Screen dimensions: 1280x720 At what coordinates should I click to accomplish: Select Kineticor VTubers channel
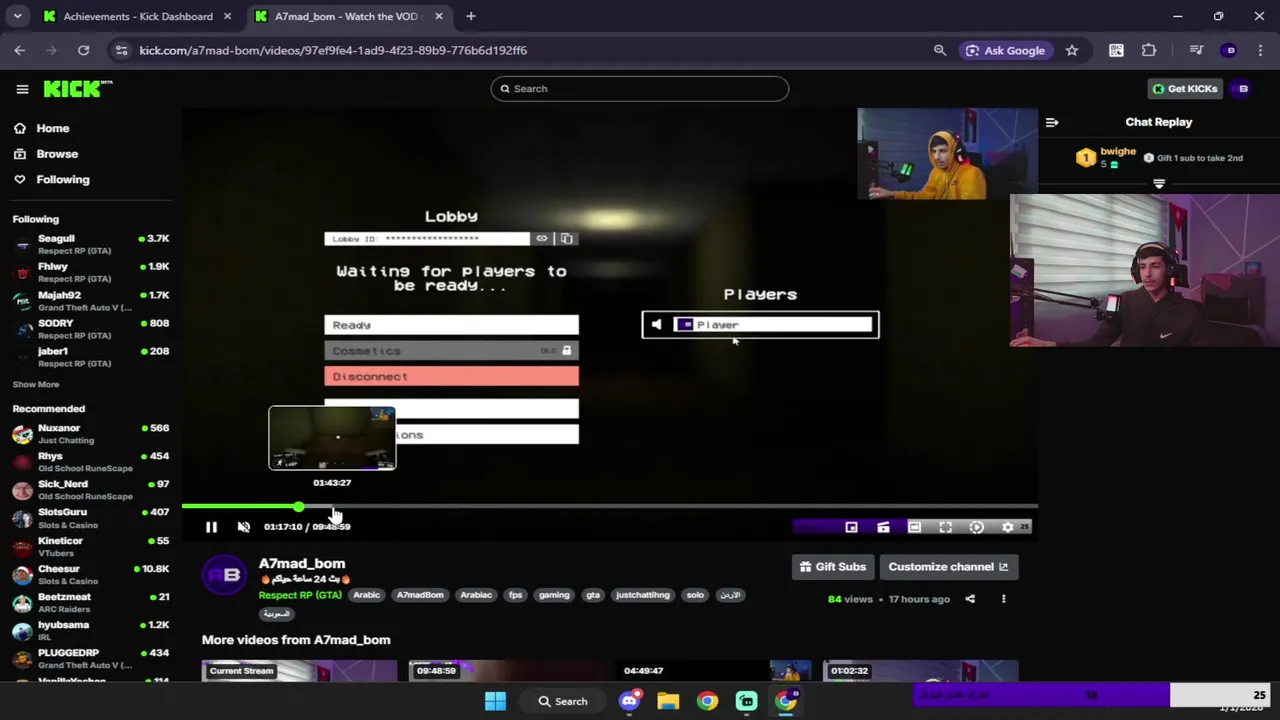coord(90,546)
